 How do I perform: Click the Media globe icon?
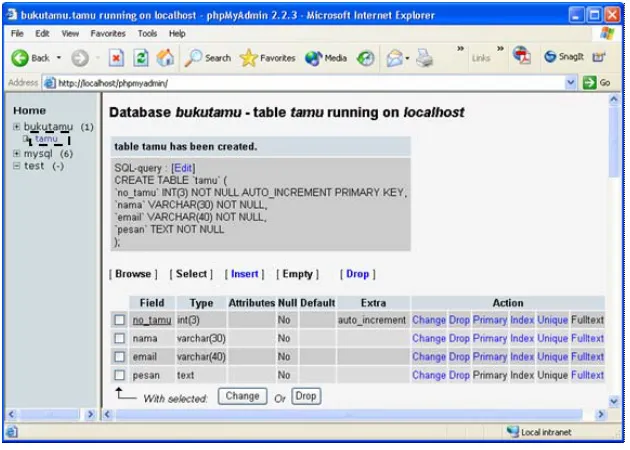click(x=313, y=58)
